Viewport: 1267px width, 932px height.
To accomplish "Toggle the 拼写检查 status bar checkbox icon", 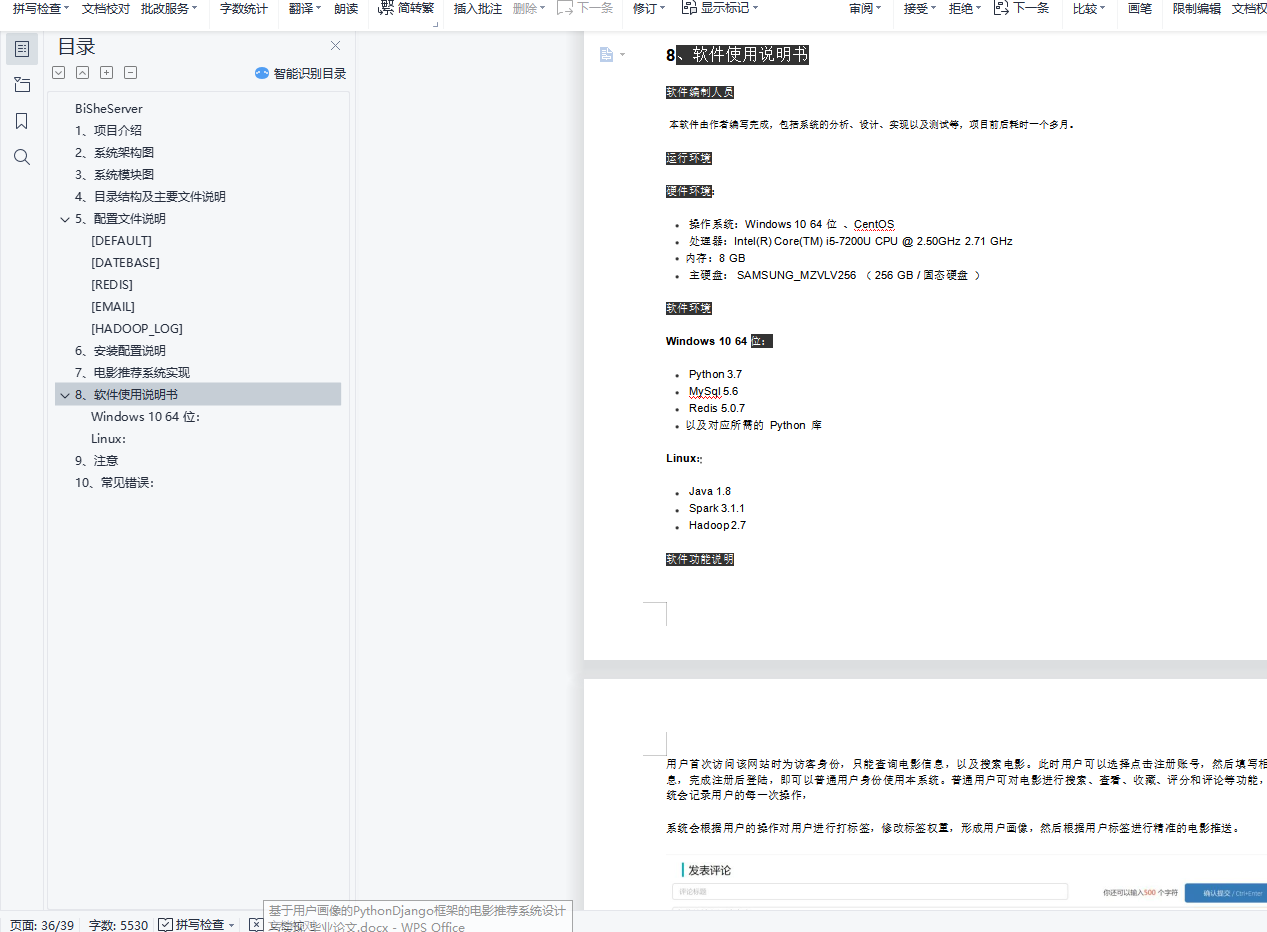I will point(166,925).
